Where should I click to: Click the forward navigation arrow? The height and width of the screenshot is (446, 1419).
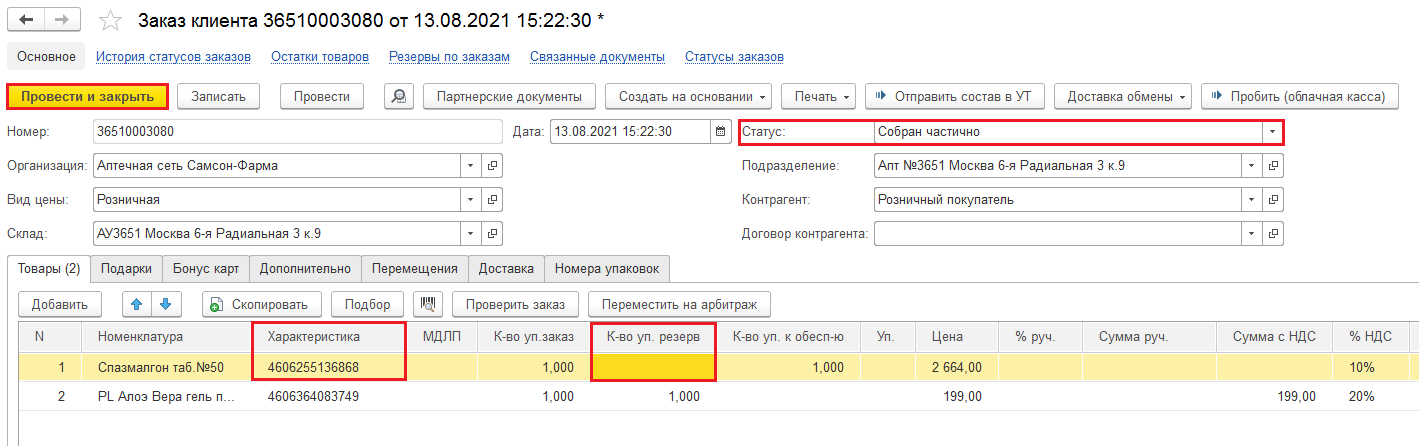click(63, 20)
